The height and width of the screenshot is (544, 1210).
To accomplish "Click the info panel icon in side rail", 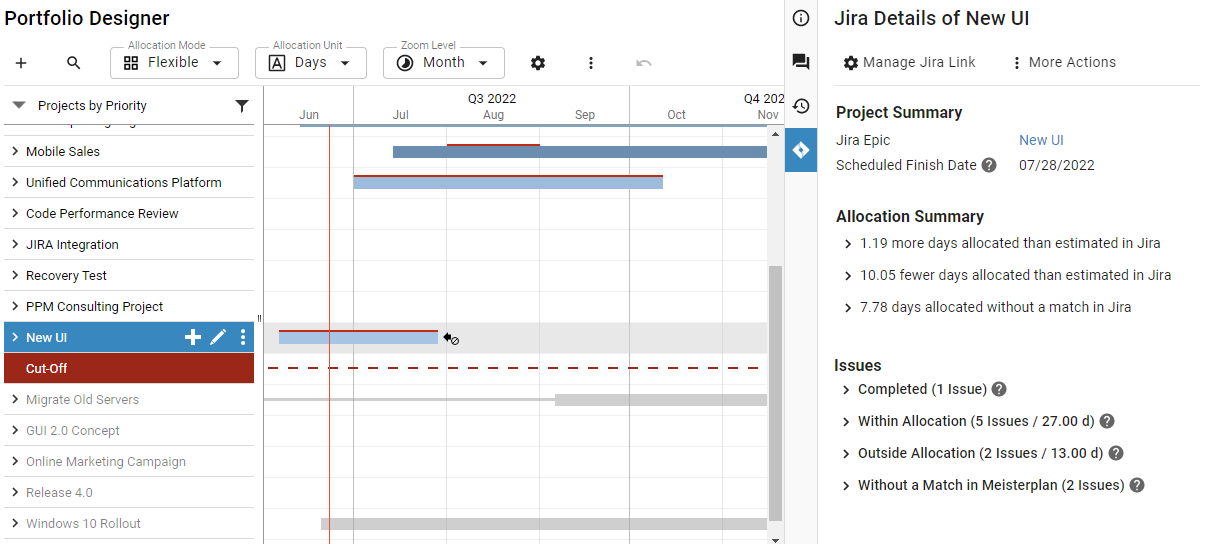I will pos(801,18).
